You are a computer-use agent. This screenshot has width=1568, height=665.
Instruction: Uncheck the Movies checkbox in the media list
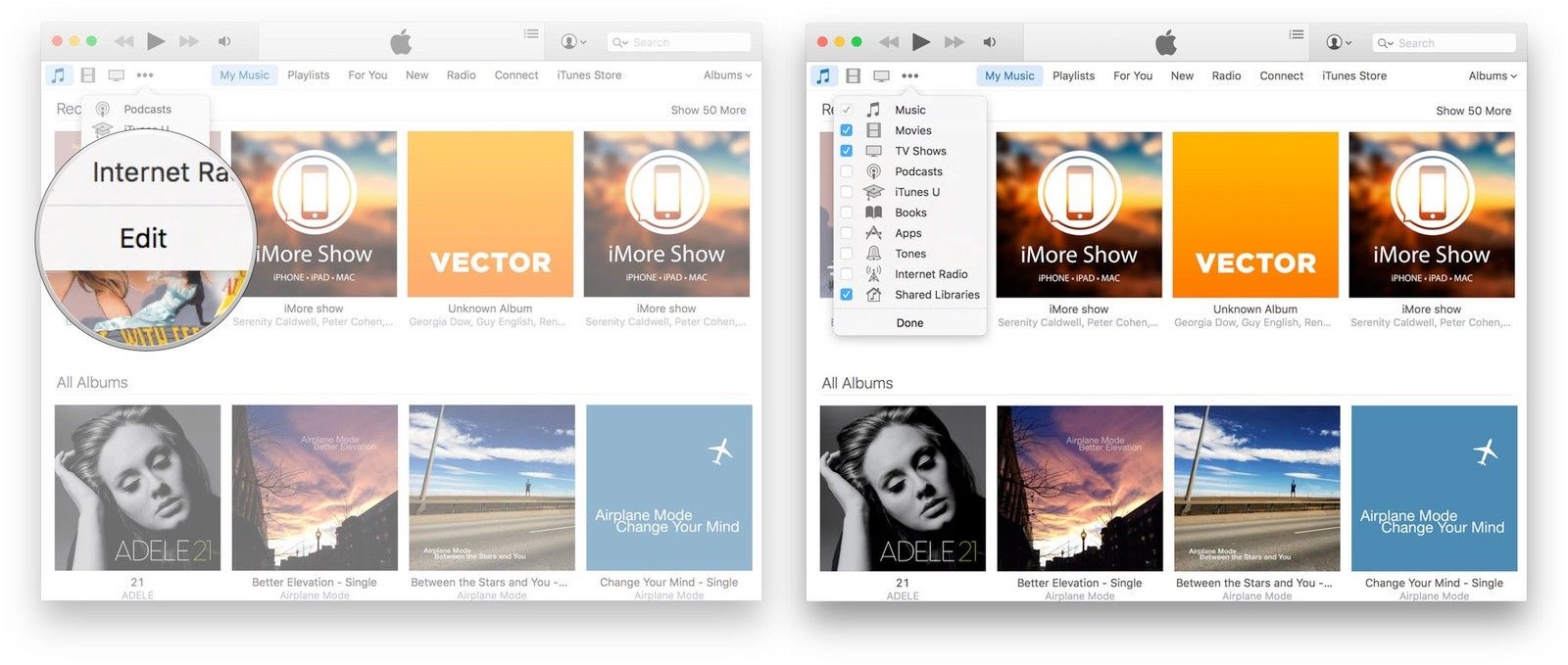click(847, 130)
